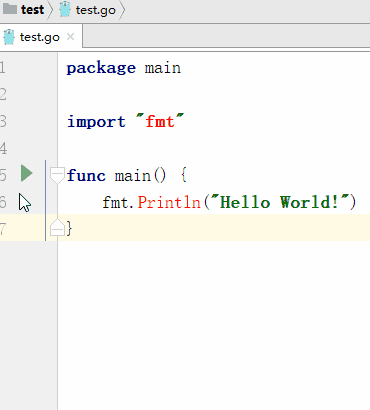Viewport: 370px width, 410px height.
Task: Click main() function name on line 5
Action: (x=133, y=176)
